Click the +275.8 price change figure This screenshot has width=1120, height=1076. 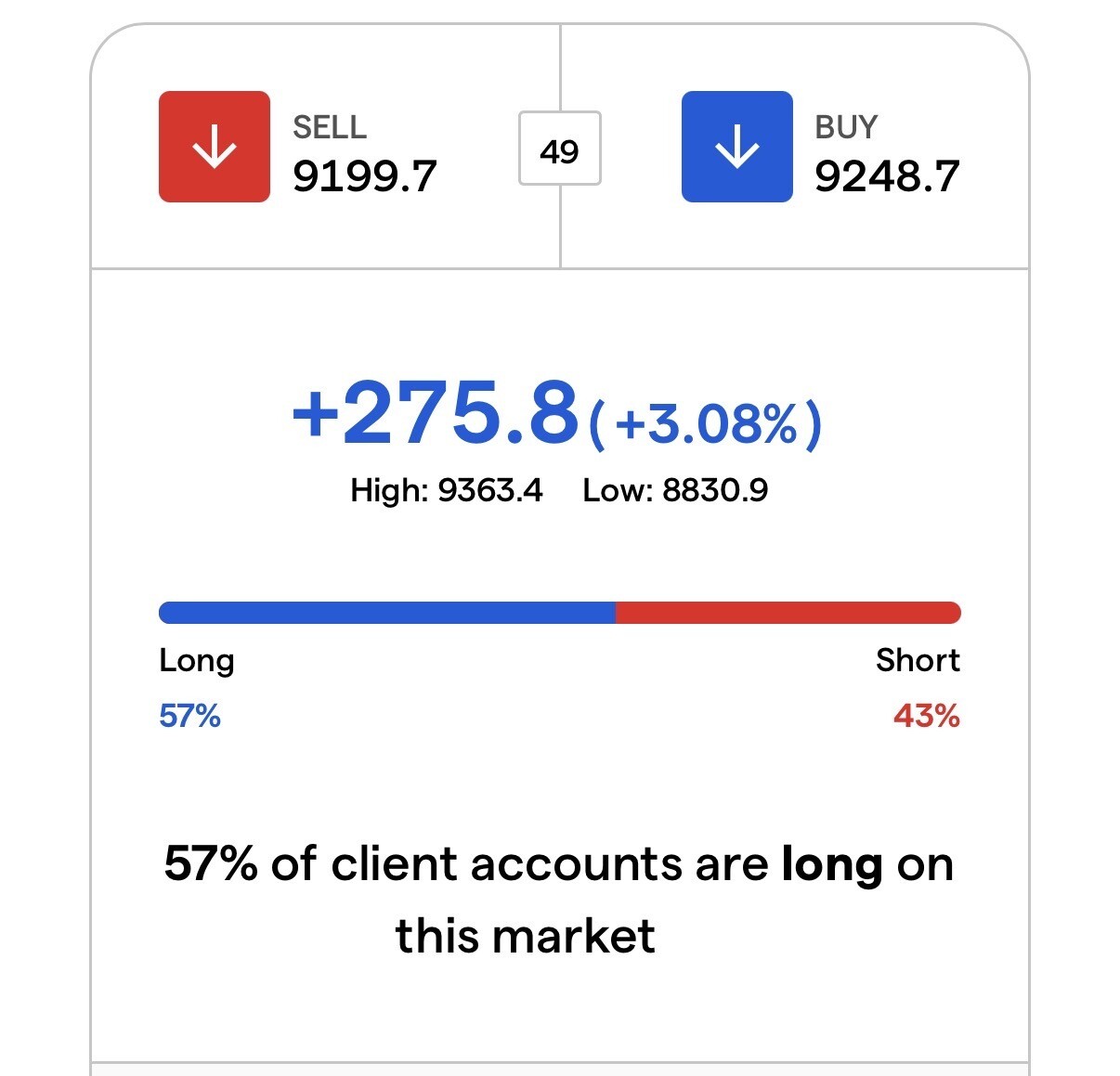pyautogui.click(x=435, y=413)
